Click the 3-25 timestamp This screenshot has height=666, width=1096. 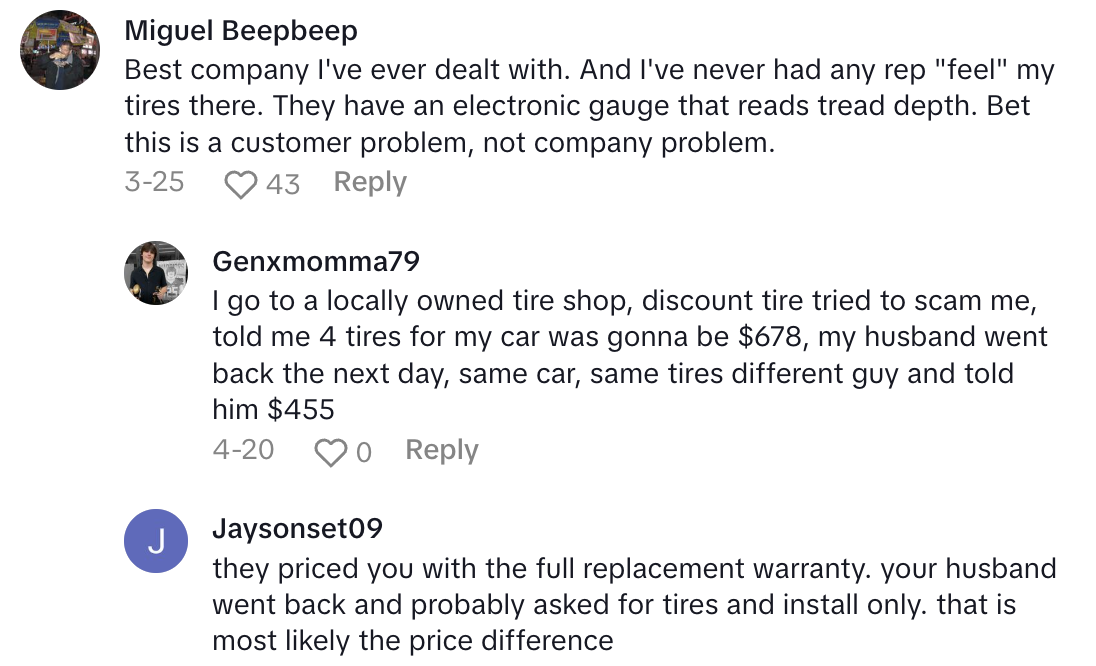coord(154,181)
